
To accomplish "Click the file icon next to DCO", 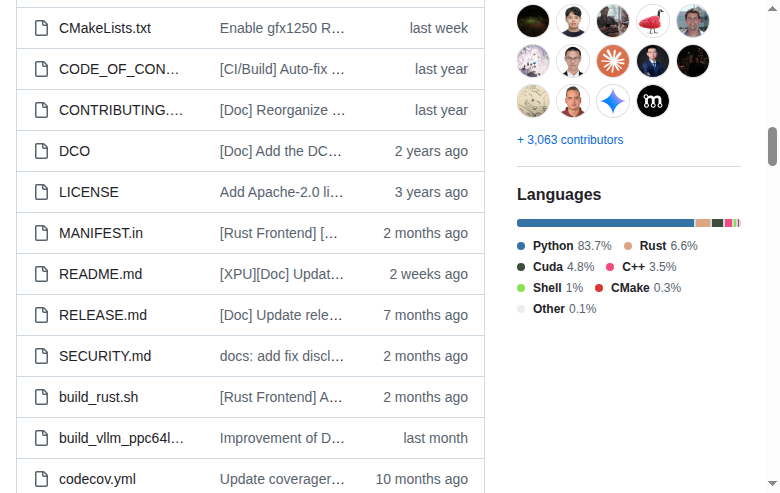I will click(x=41, y=151).
